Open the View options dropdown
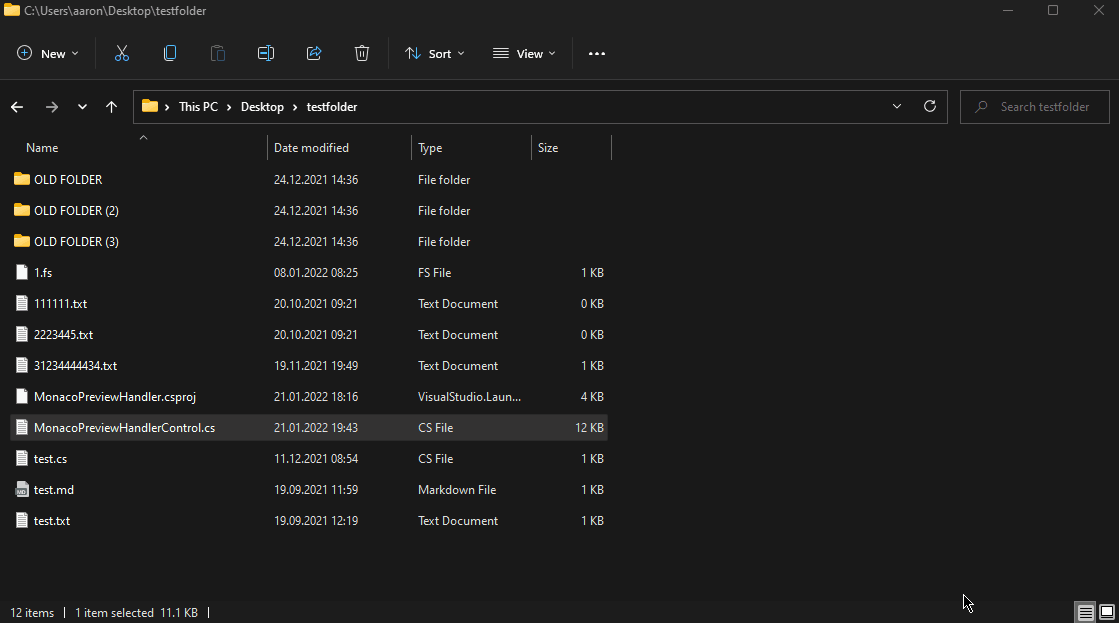This screenshot has width=1119, height=623. 524,53
